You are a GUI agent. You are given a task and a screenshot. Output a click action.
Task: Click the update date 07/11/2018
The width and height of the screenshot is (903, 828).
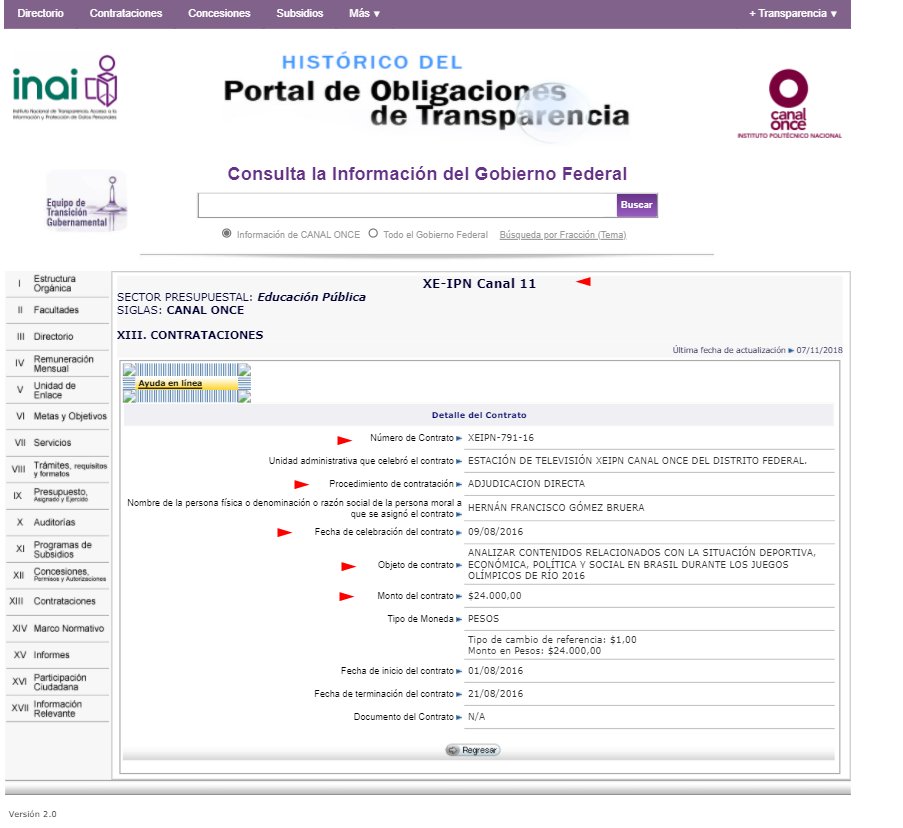pos(819,350)
